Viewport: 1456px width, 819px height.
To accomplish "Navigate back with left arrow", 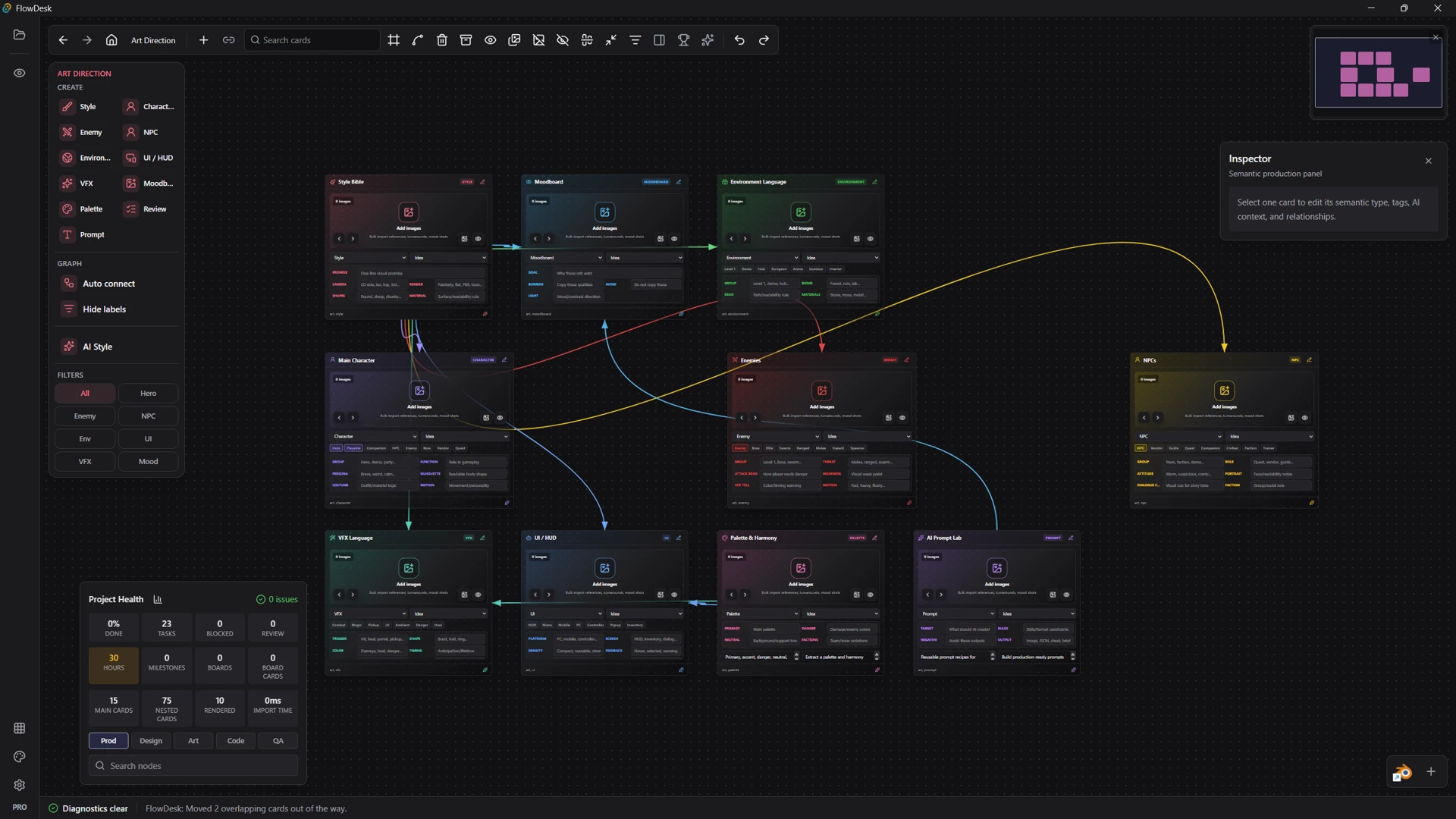I will click(x=63, y=40).
